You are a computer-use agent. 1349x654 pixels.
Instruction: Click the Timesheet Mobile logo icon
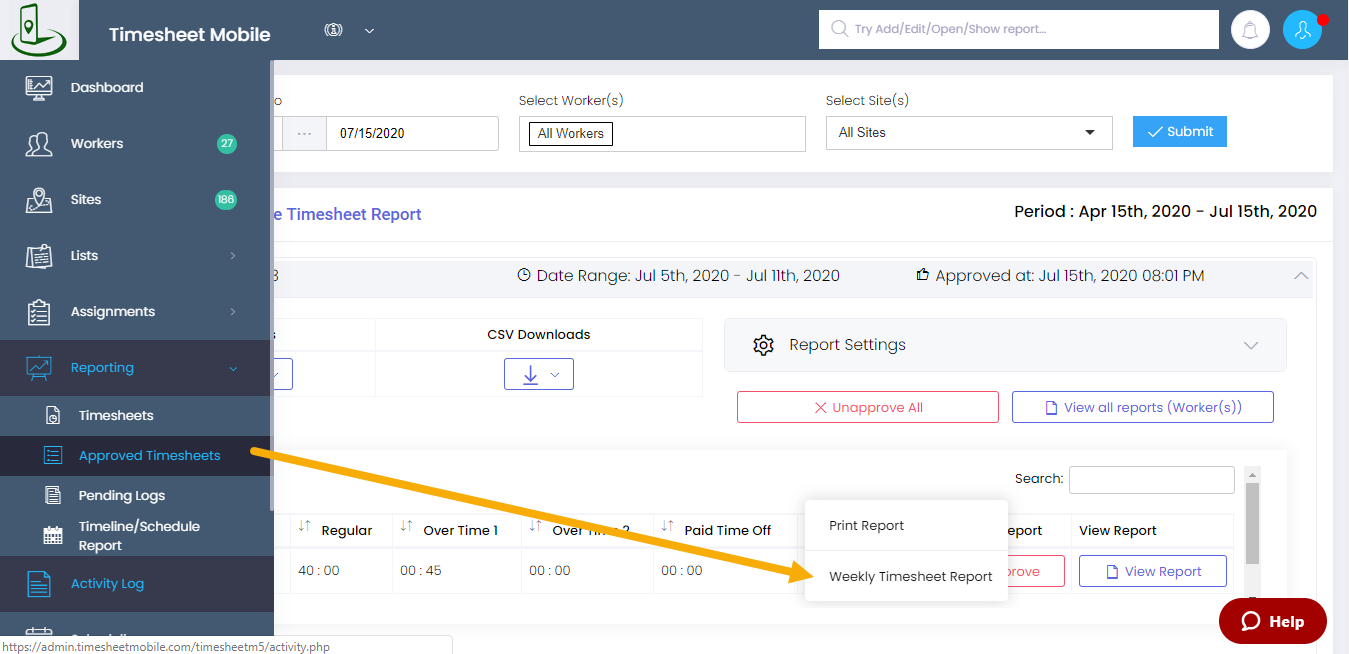point(38,30)
